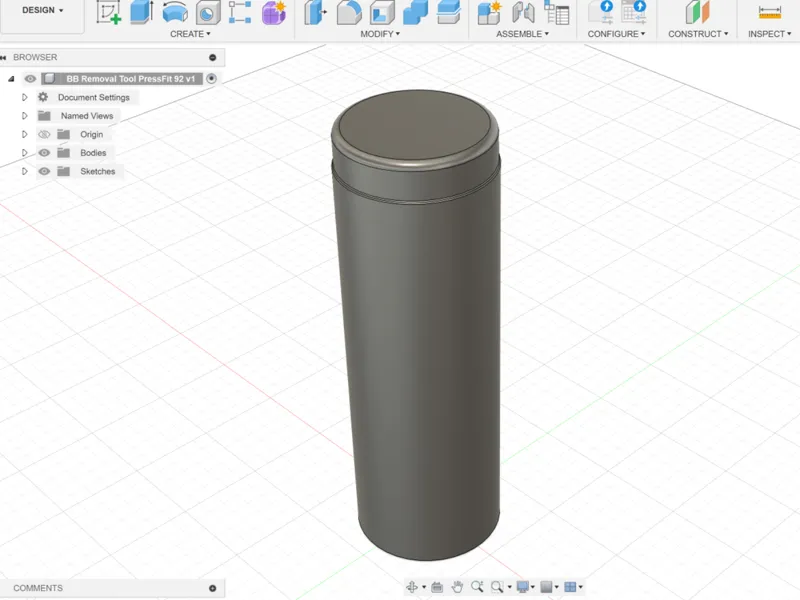Open the DESIGN workspace dropdown
Viewport: 800px width, 600px height.
pyautogui.click(x=42, y=10)
